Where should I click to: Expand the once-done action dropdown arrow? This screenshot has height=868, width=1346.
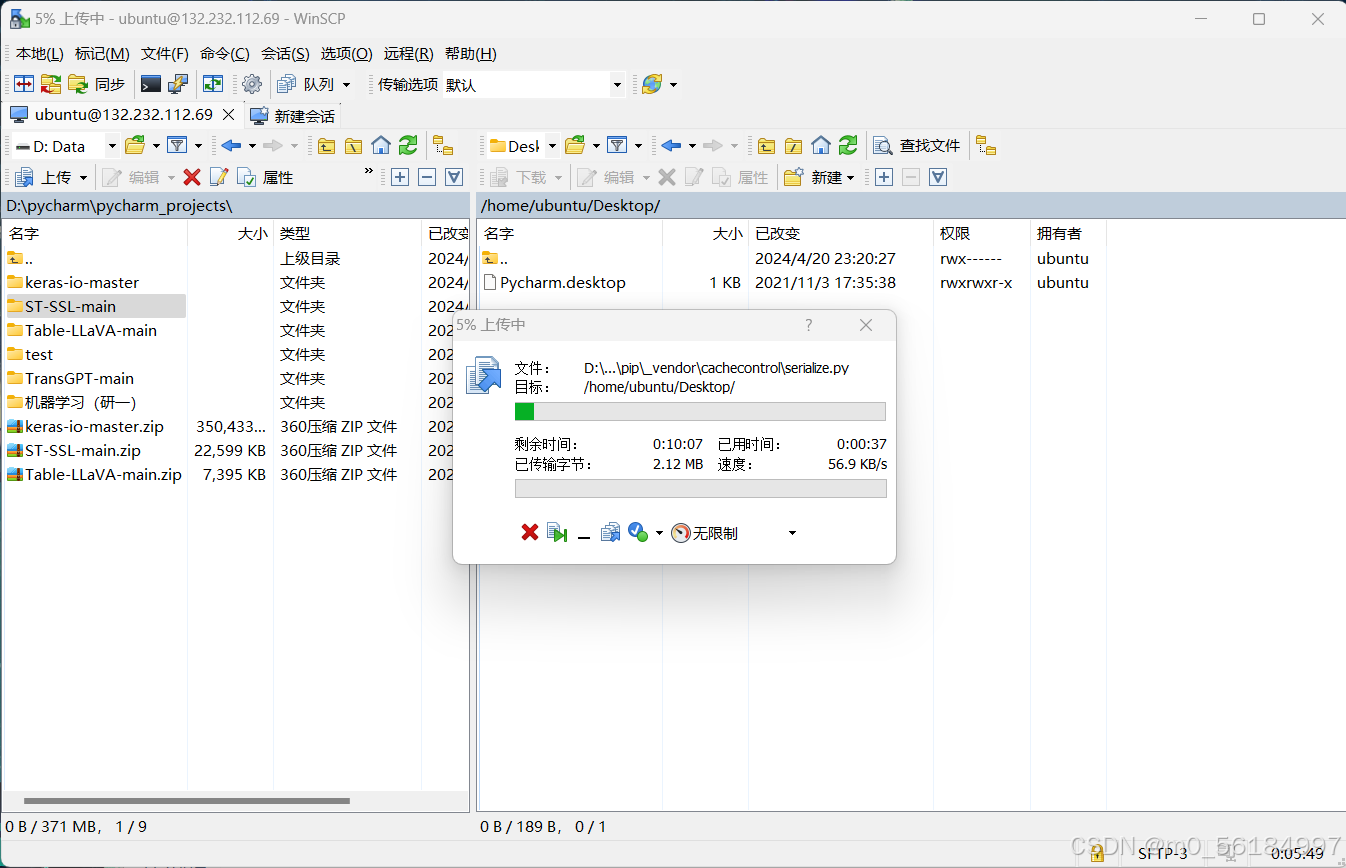point(659,533)
